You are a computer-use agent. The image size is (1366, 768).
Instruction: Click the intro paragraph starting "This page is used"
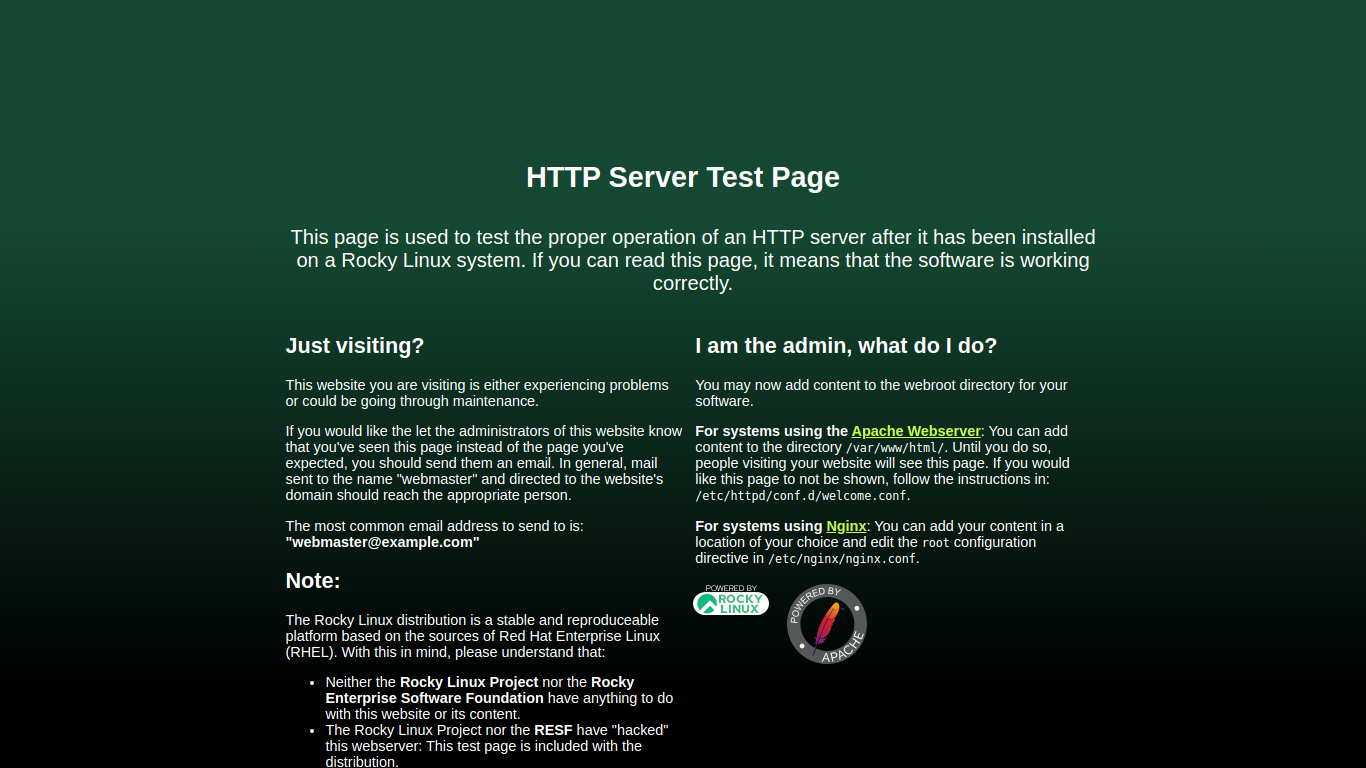point(693,260)
